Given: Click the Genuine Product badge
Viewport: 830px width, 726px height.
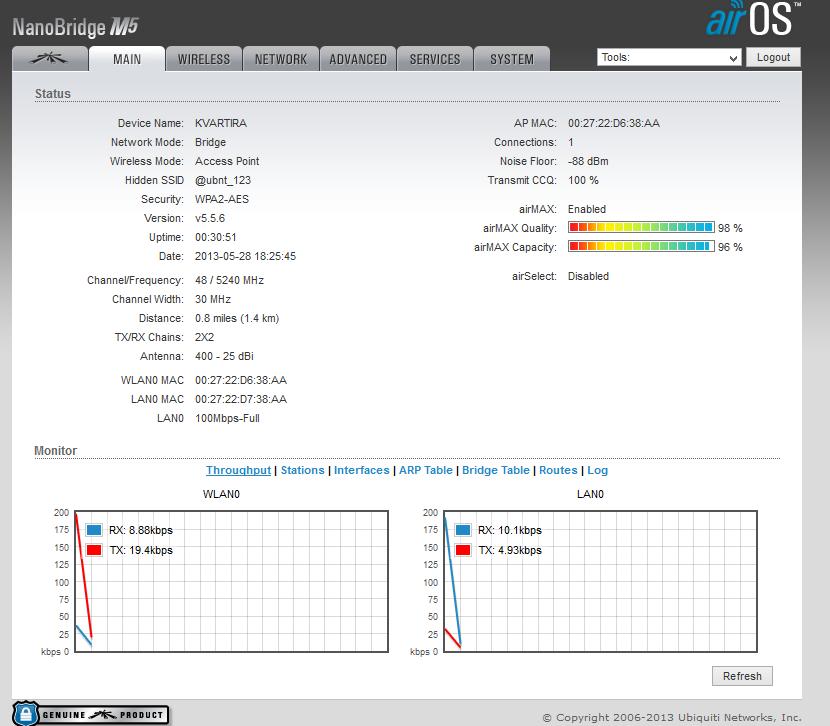Looking at the screenshot, I should (89, 714).
